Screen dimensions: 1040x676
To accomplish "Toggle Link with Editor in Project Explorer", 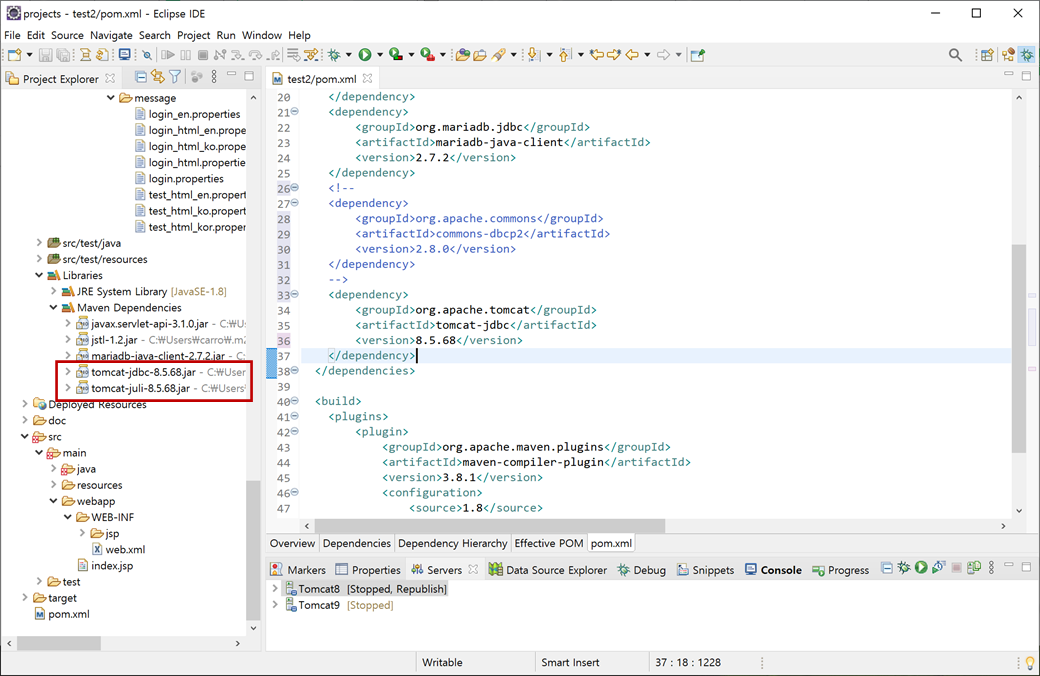I will [158, 78].
